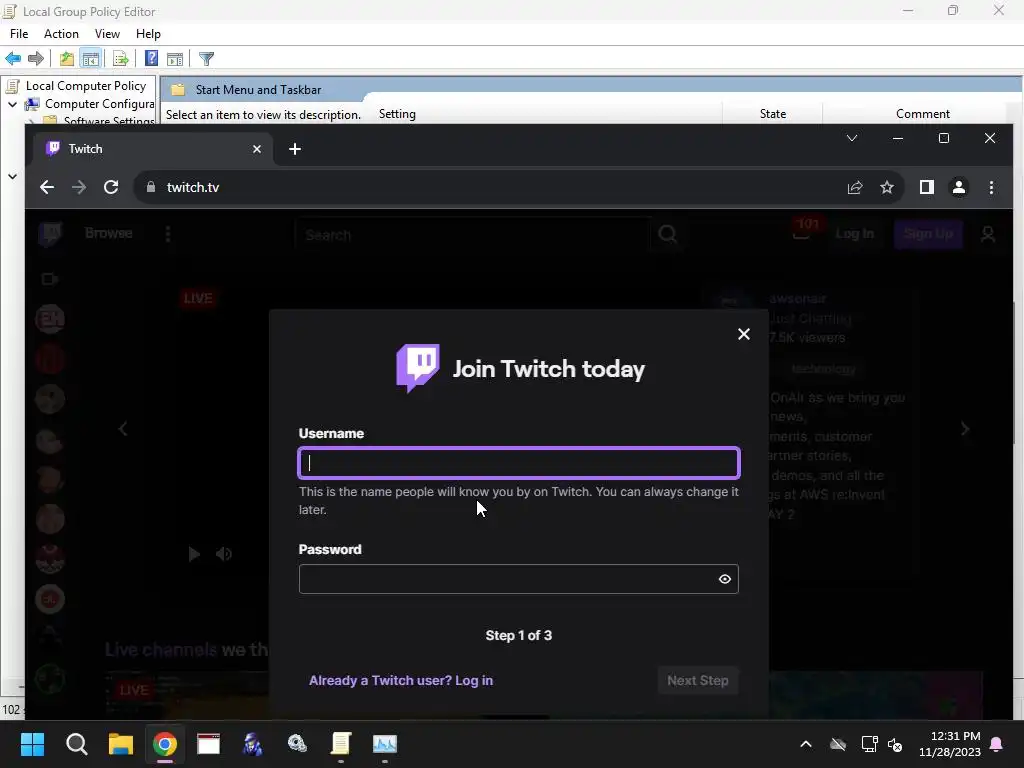This screenshot has width=1024, height=768.
Task: Open Windows taskbar Search
Action: click(x=76, y=744)
